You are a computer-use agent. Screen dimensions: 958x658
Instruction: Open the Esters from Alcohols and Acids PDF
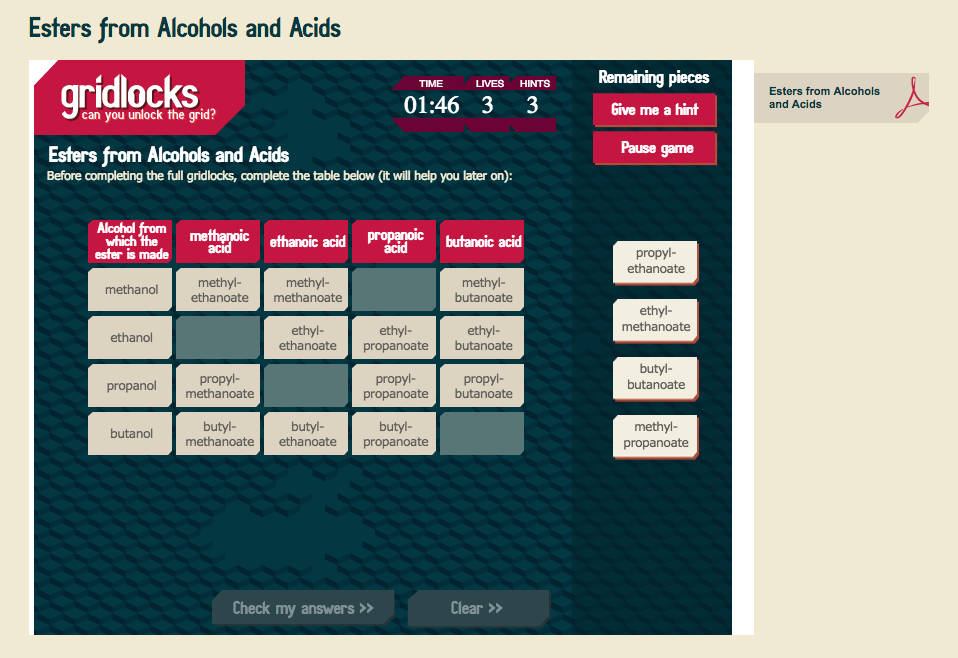click(x=841, y=97)
